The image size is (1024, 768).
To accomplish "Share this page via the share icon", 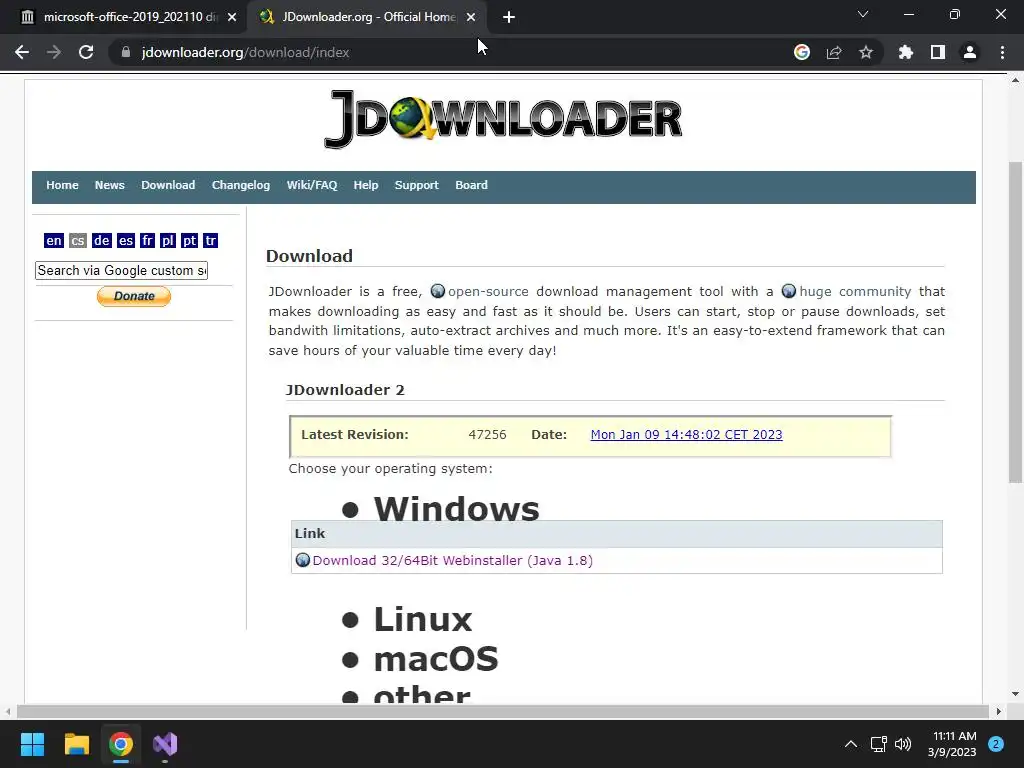I will 834,52.
